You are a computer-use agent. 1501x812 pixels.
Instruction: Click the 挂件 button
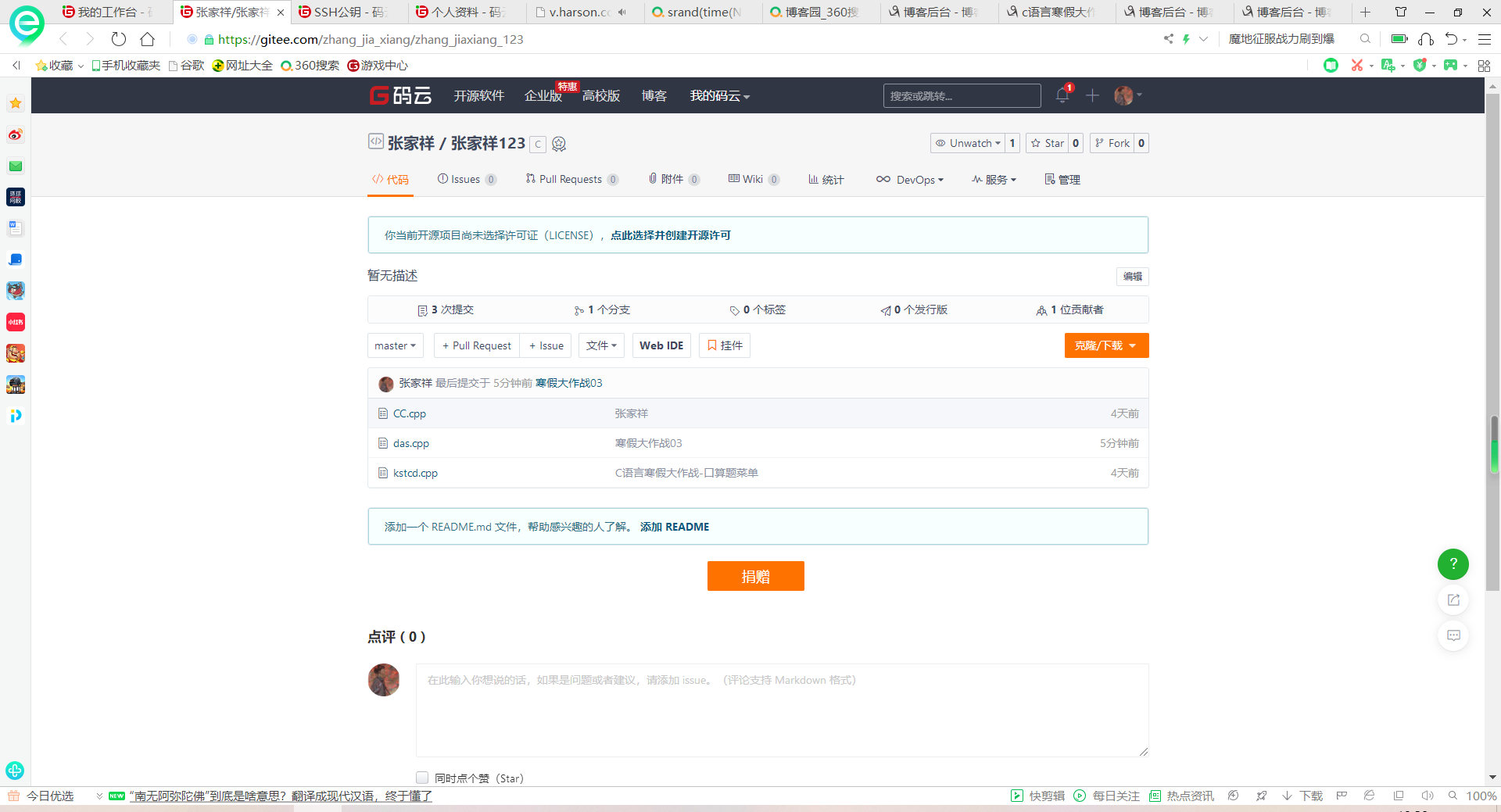point(725,345)
